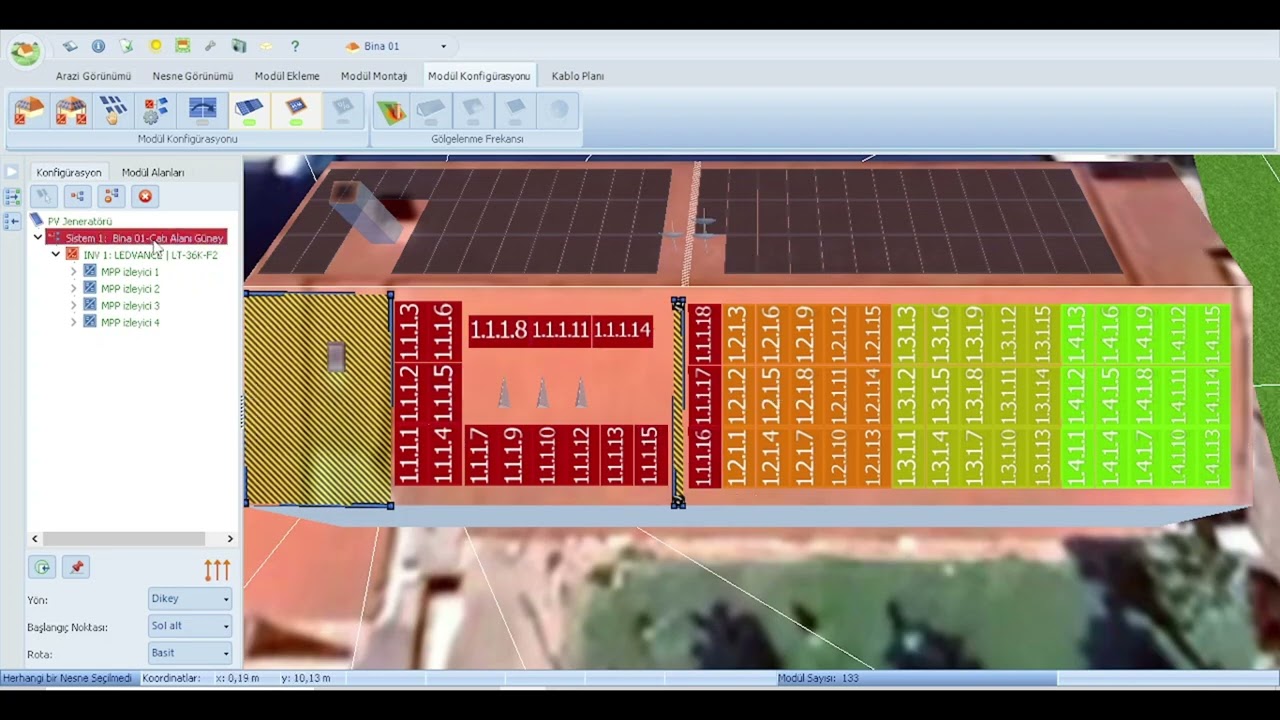Click module 1.1.1.8 on the roof

(x=499, y=330)
